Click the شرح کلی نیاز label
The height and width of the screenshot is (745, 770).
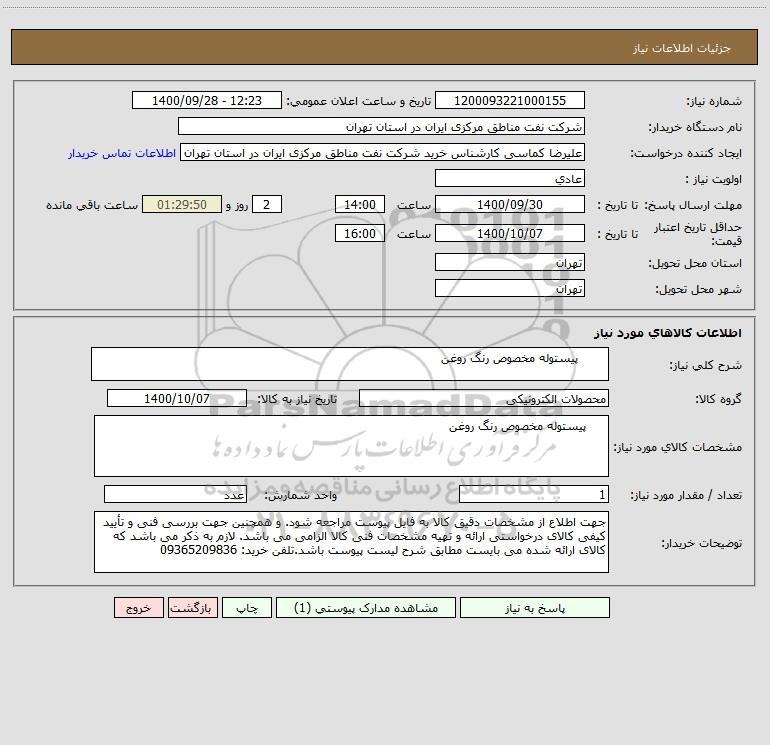(706, 365)
